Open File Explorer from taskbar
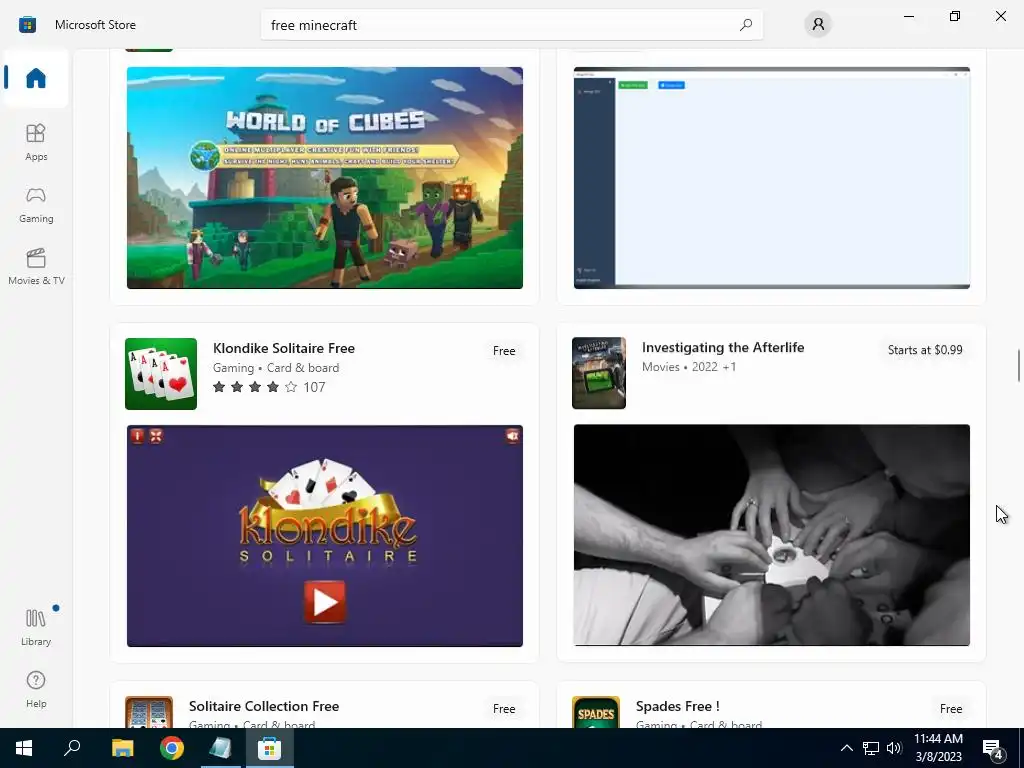The width and height of the screenshot is (1024, 768). 122,748
